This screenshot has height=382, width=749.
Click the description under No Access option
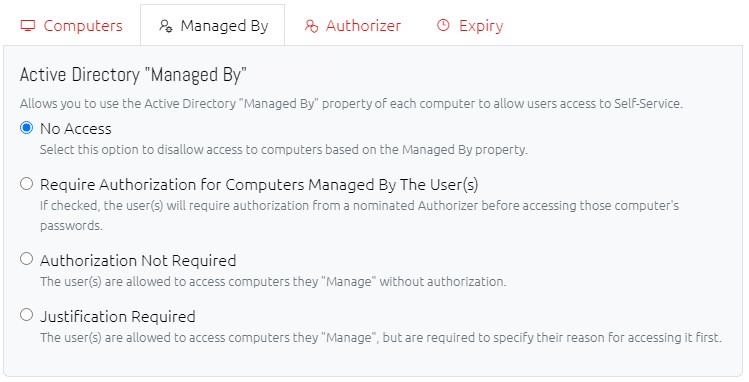(284, 149)
